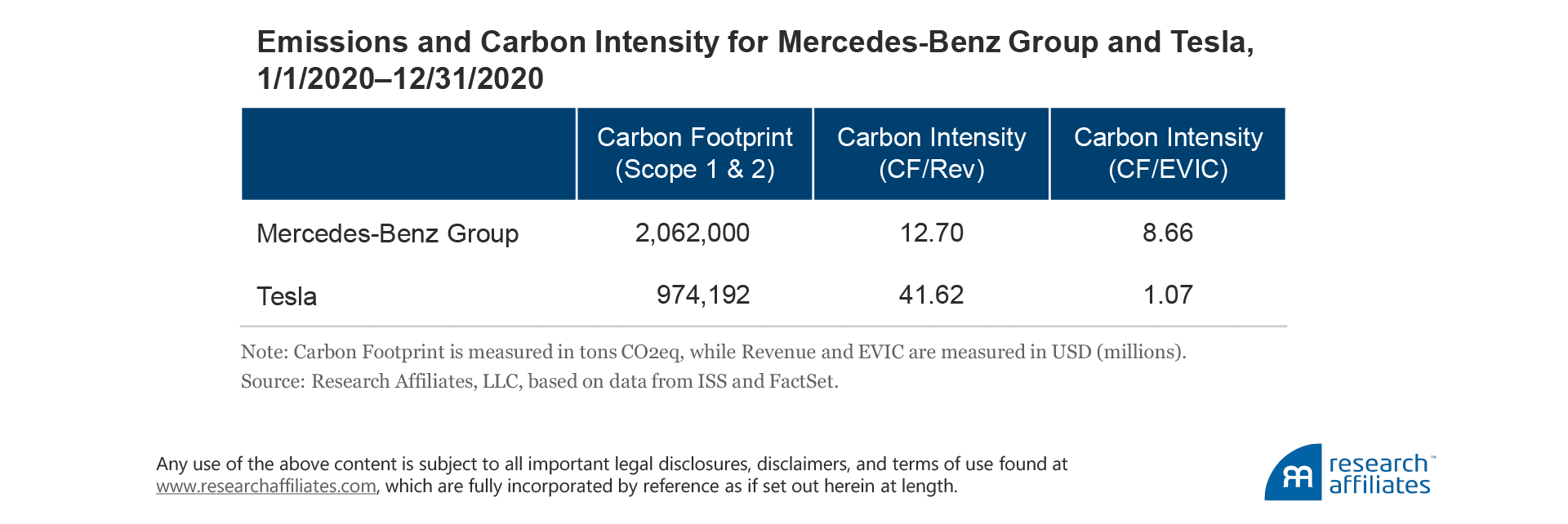Click the Carbon Intensity (CF/Rev) column header
The height and width of the screenshot is (524, 1568).
pos(931,153)
